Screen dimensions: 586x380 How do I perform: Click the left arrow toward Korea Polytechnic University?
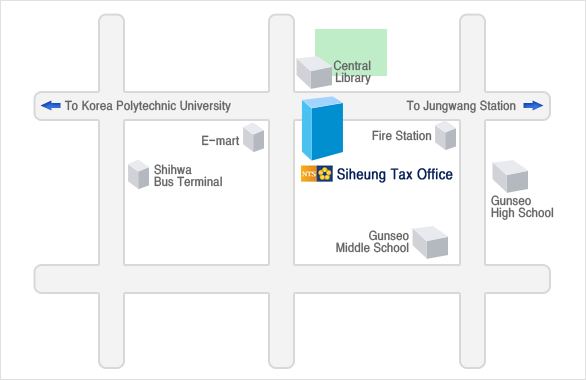(x=51, y=105)
